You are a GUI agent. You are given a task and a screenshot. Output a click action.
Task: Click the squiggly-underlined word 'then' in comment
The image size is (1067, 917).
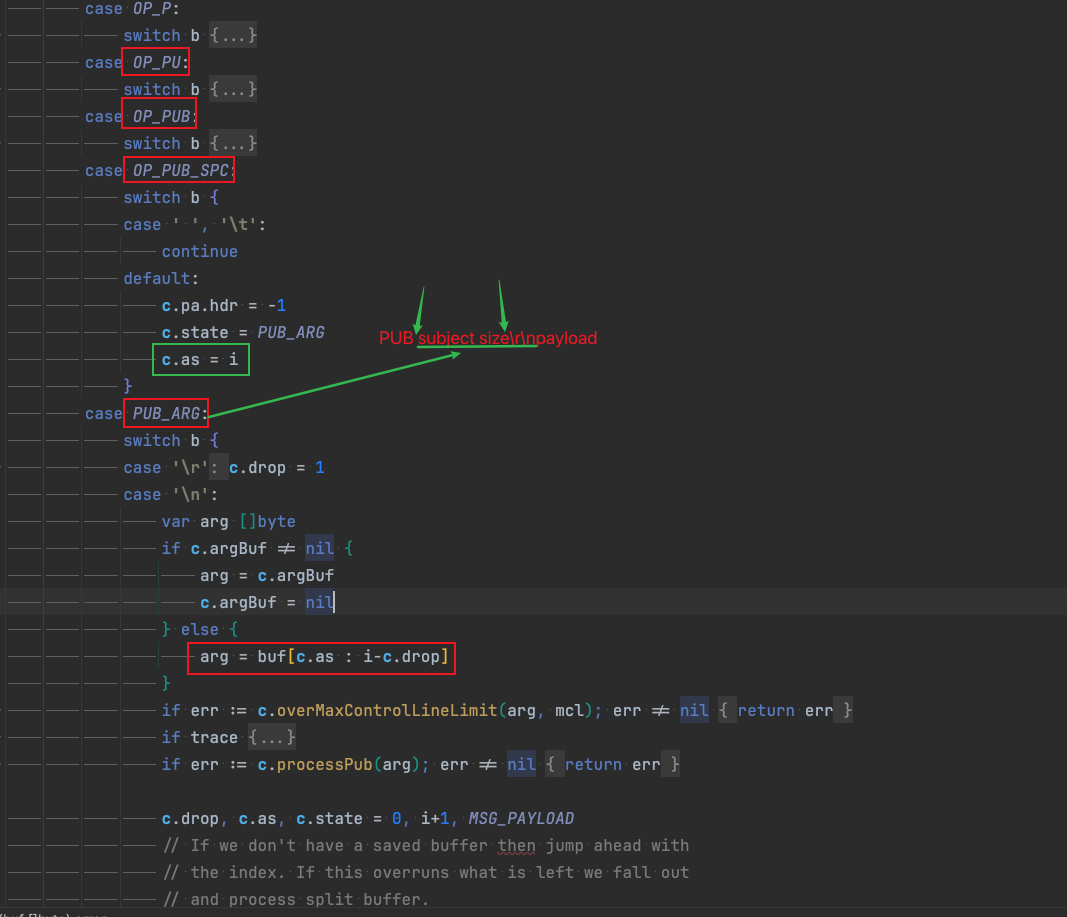(x=515, y=846)
